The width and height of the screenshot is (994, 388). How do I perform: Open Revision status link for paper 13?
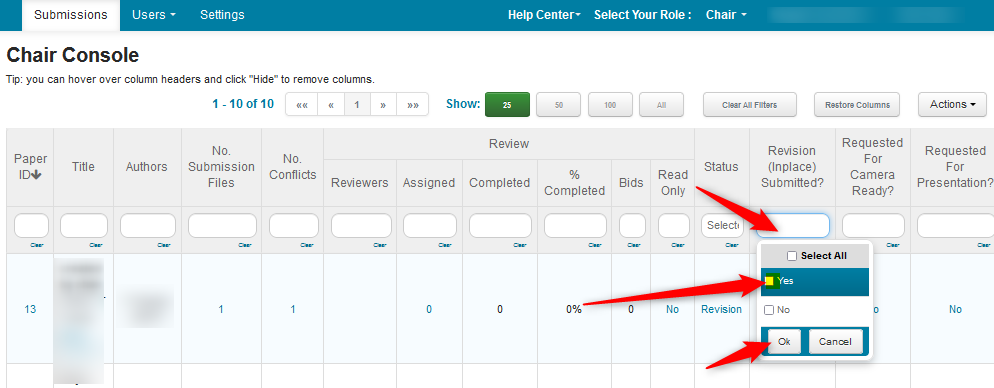[x=721, y=309]
